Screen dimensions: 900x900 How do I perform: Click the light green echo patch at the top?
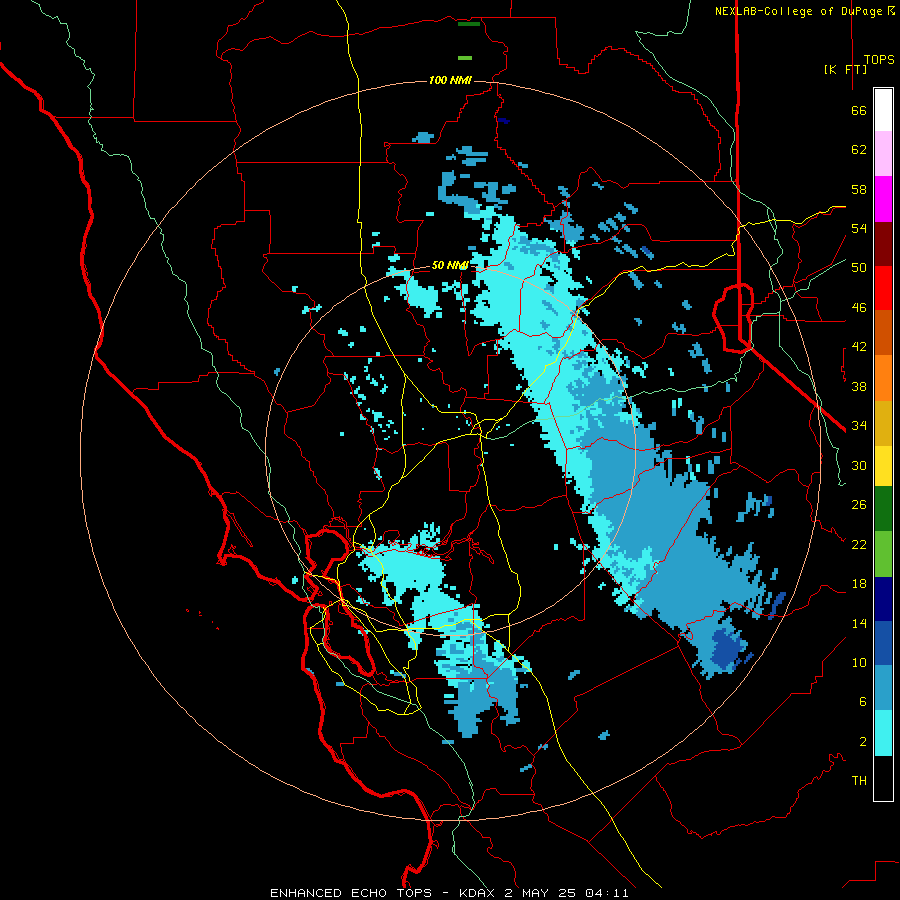click(x=465, y=58)
